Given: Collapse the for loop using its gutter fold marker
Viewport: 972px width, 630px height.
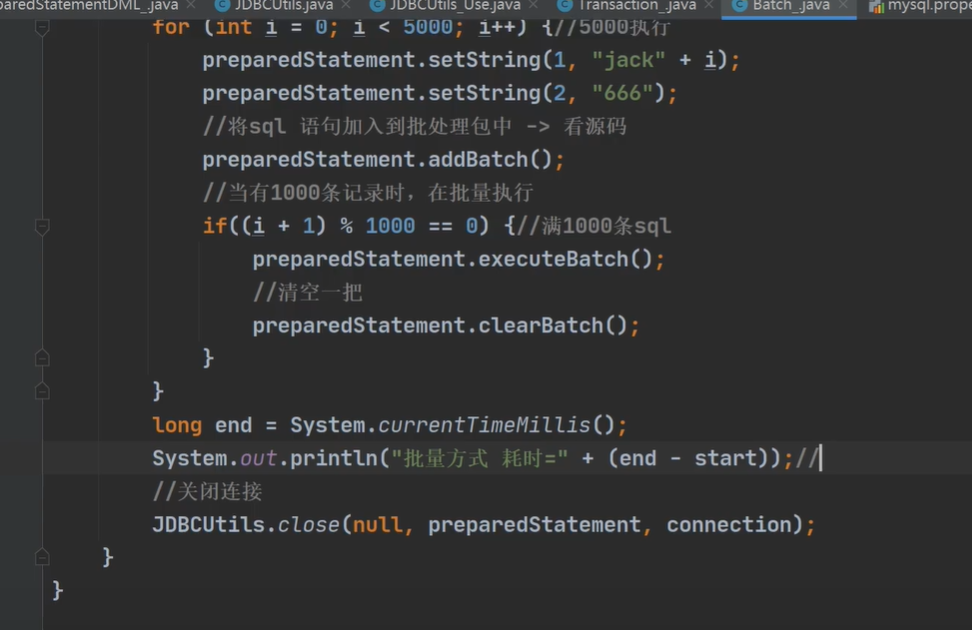Looking at the screenshot, I should [x=42, y=28].
